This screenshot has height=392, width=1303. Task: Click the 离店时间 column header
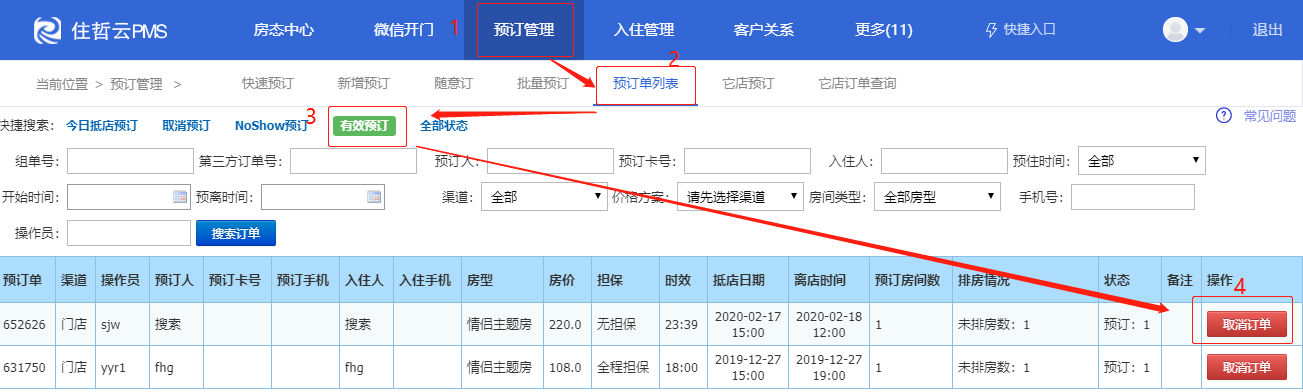(819, 280)
